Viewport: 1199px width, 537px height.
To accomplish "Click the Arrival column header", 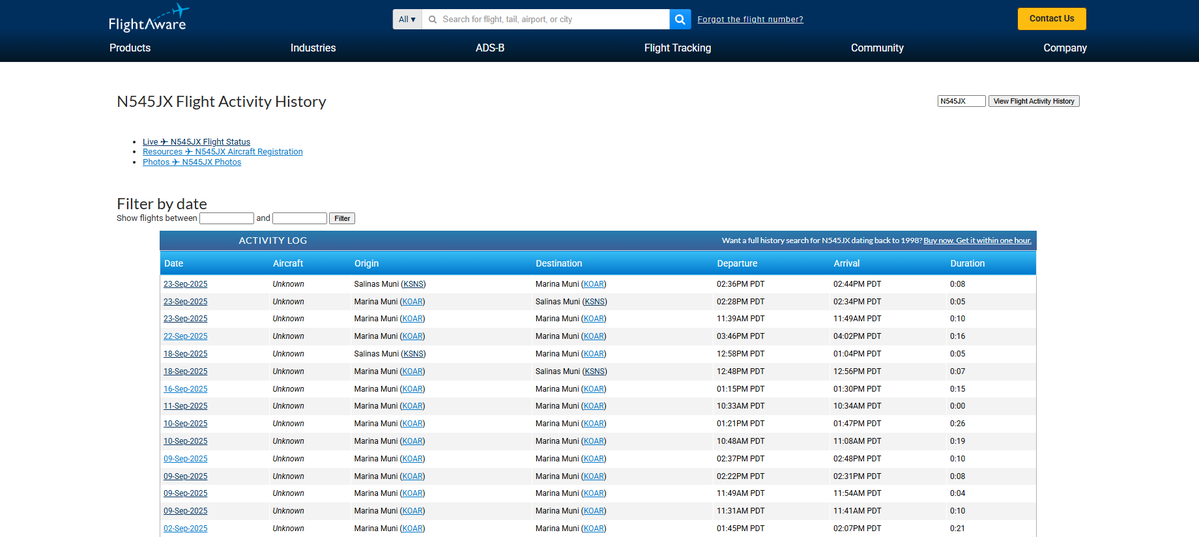I will [x=846, y=263].
